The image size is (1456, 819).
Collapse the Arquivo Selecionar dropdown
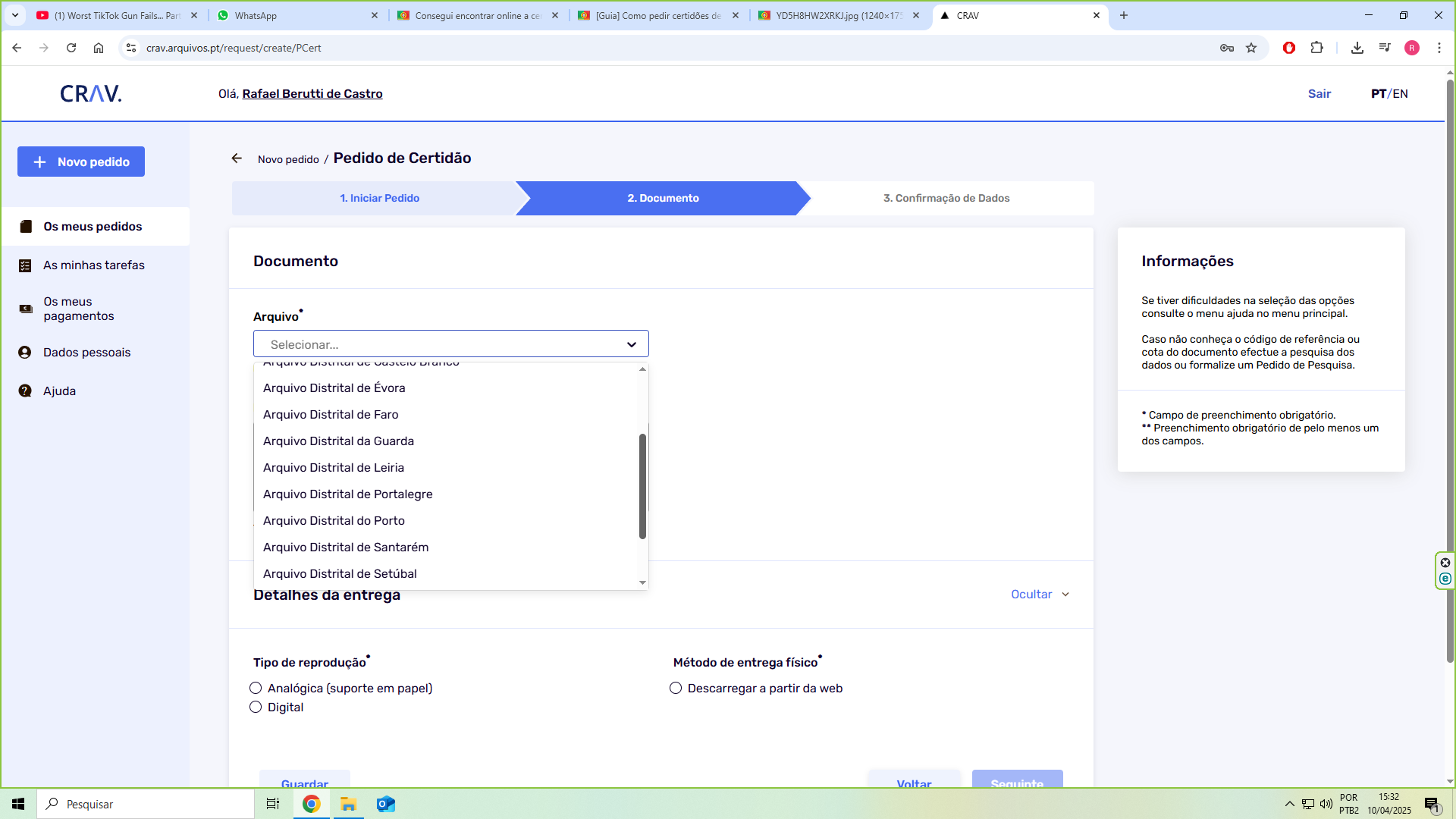(631, 344)
